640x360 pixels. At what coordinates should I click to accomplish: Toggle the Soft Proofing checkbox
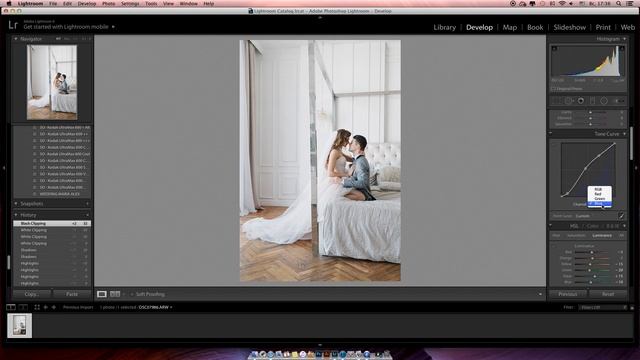[132, 294]
